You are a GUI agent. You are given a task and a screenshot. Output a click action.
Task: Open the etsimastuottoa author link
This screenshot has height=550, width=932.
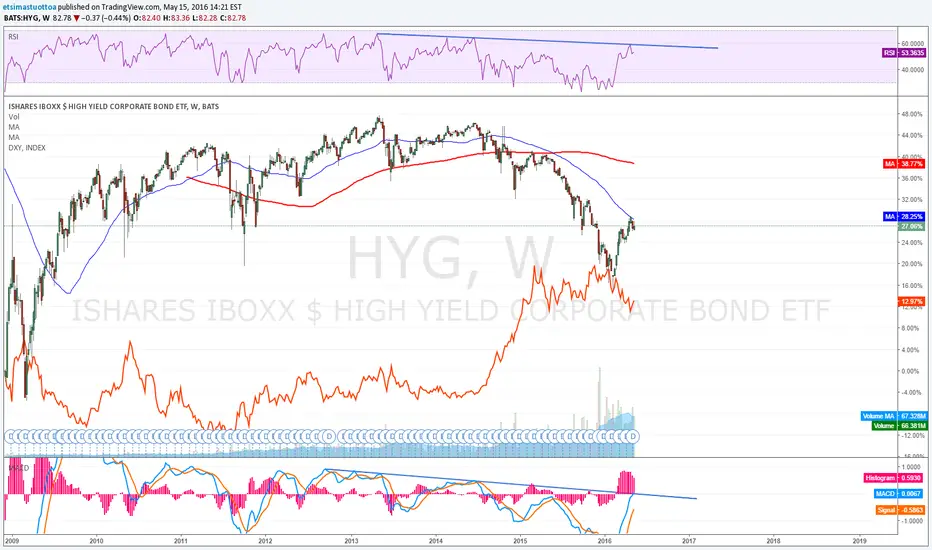click(x=30, y=7)
